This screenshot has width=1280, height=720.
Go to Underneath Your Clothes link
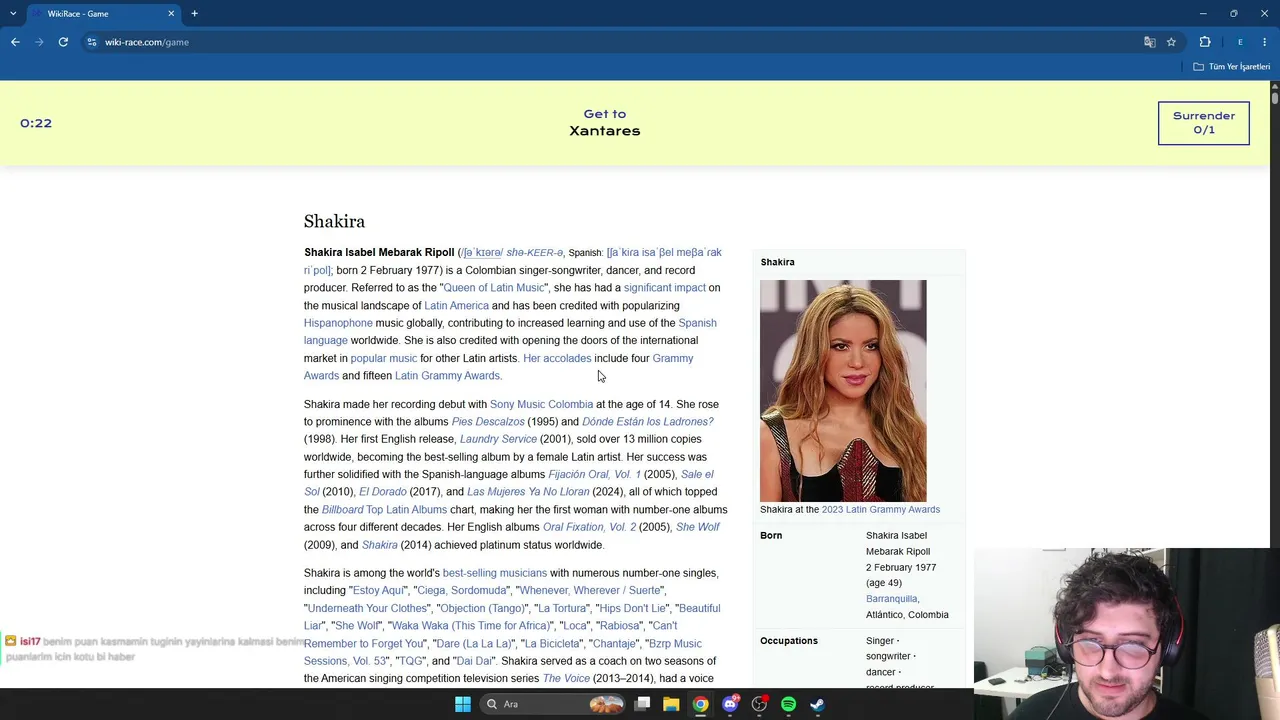[368, 608]
